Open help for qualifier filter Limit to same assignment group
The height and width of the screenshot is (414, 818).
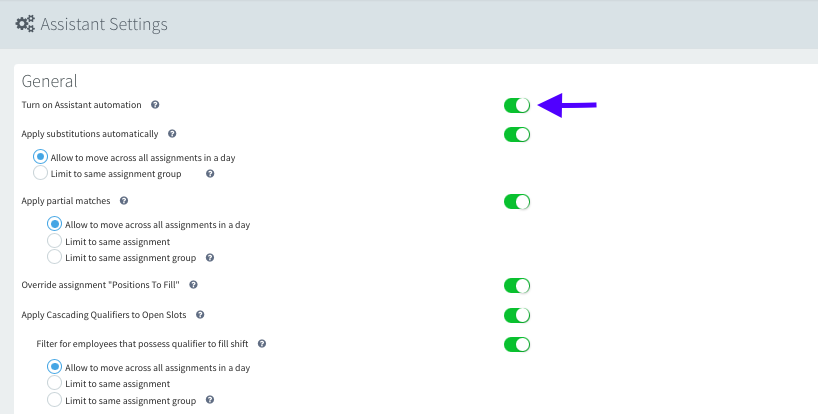tap(210, 400)
